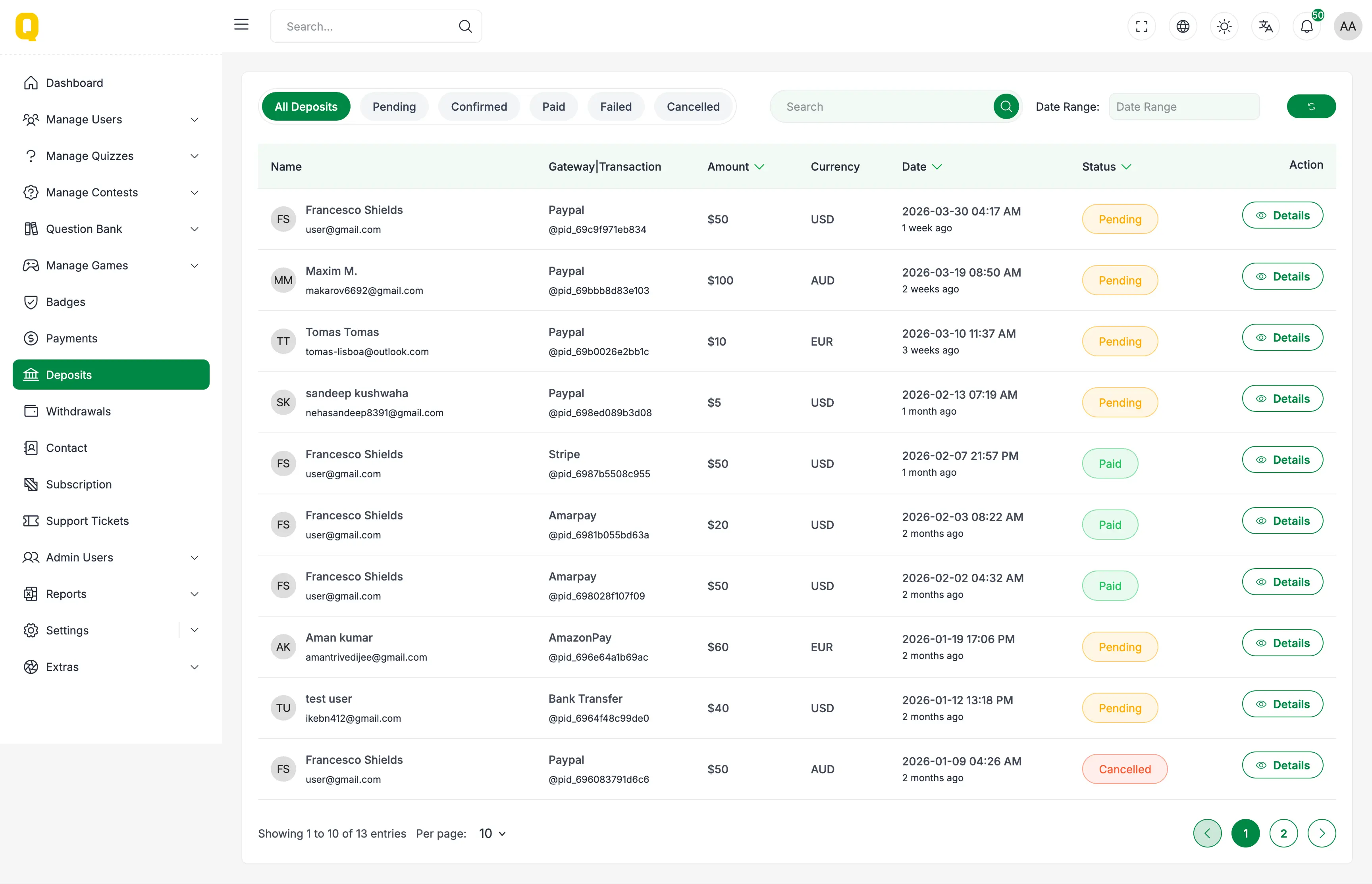Click green search icon in deposits filter
The image size is (1372, 884).
(x=1006, y=107)
